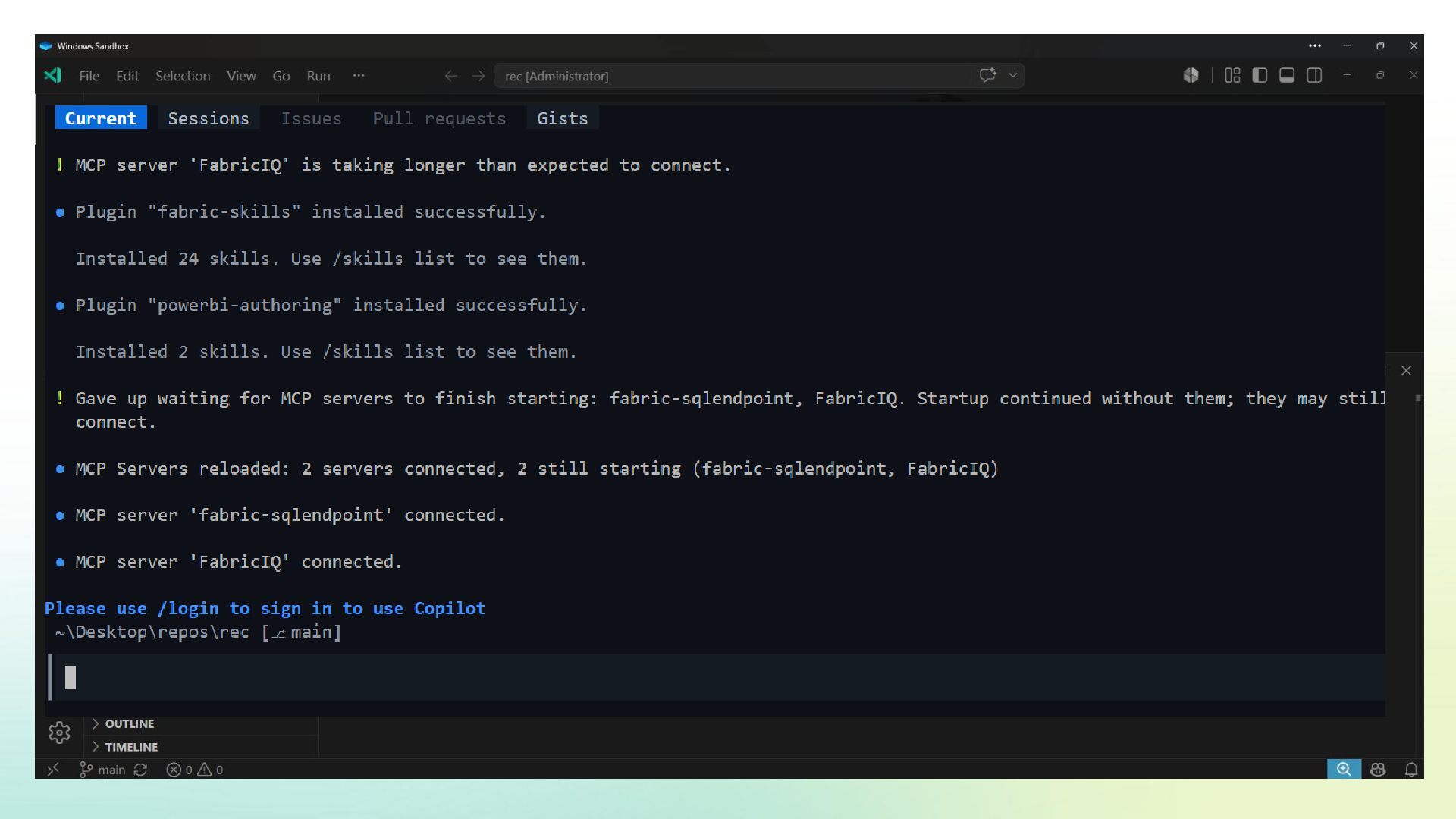This screenshot has height=819, width=1456.
Task: Switch to the Sessions tab
Action: tap(209, 118)
